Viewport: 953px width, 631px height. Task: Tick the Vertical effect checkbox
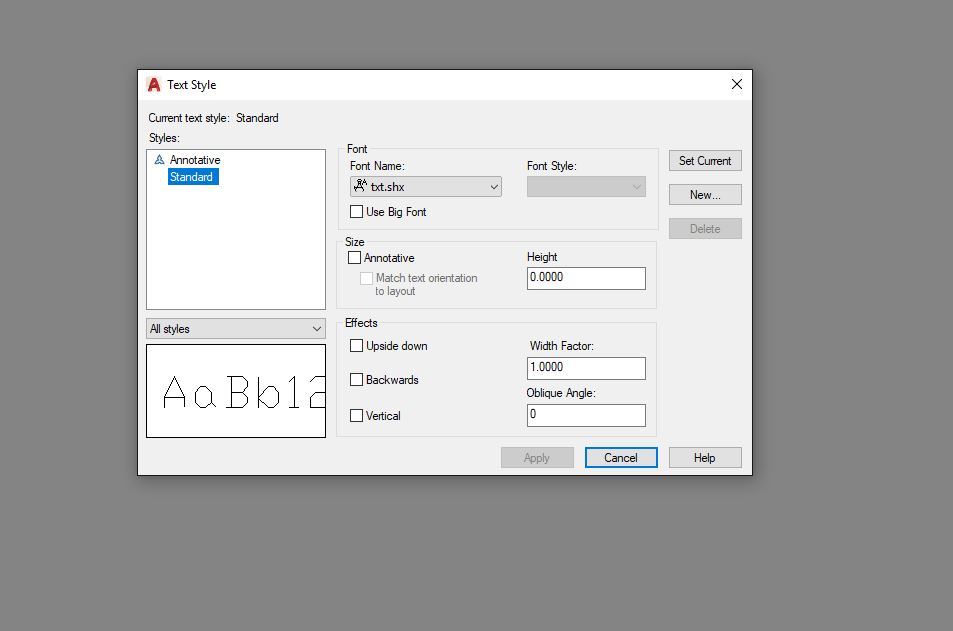[x=357, y=416]
